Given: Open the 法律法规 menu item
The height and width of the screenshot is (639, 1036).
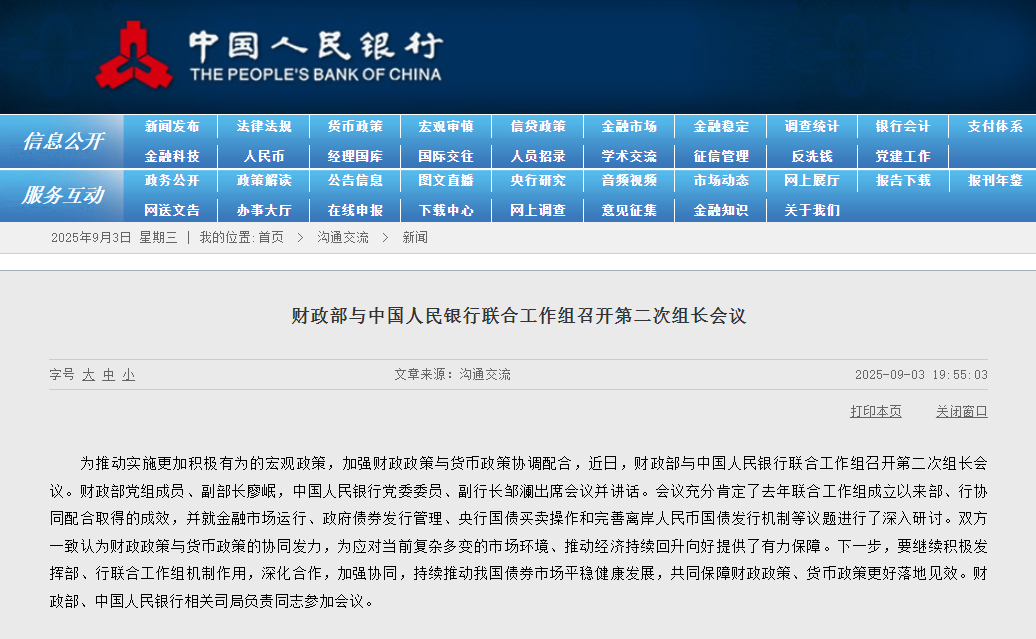Looking at the screenshot, I should pyautogui.click(x=264, y=126).
